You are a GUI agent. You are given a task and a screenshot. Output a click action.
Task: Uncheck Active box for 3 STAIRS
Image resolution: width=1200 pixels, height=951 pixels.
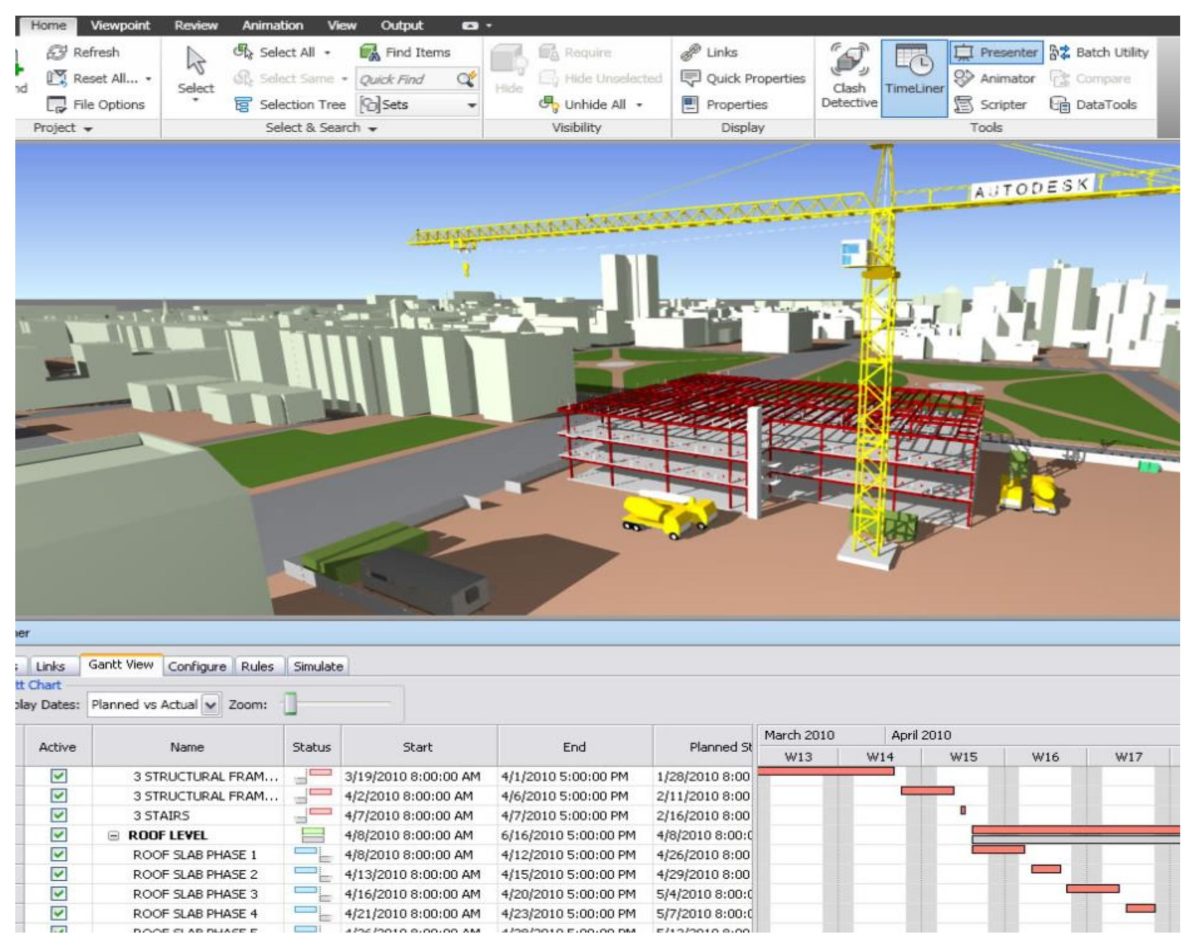tap(58, 815)
